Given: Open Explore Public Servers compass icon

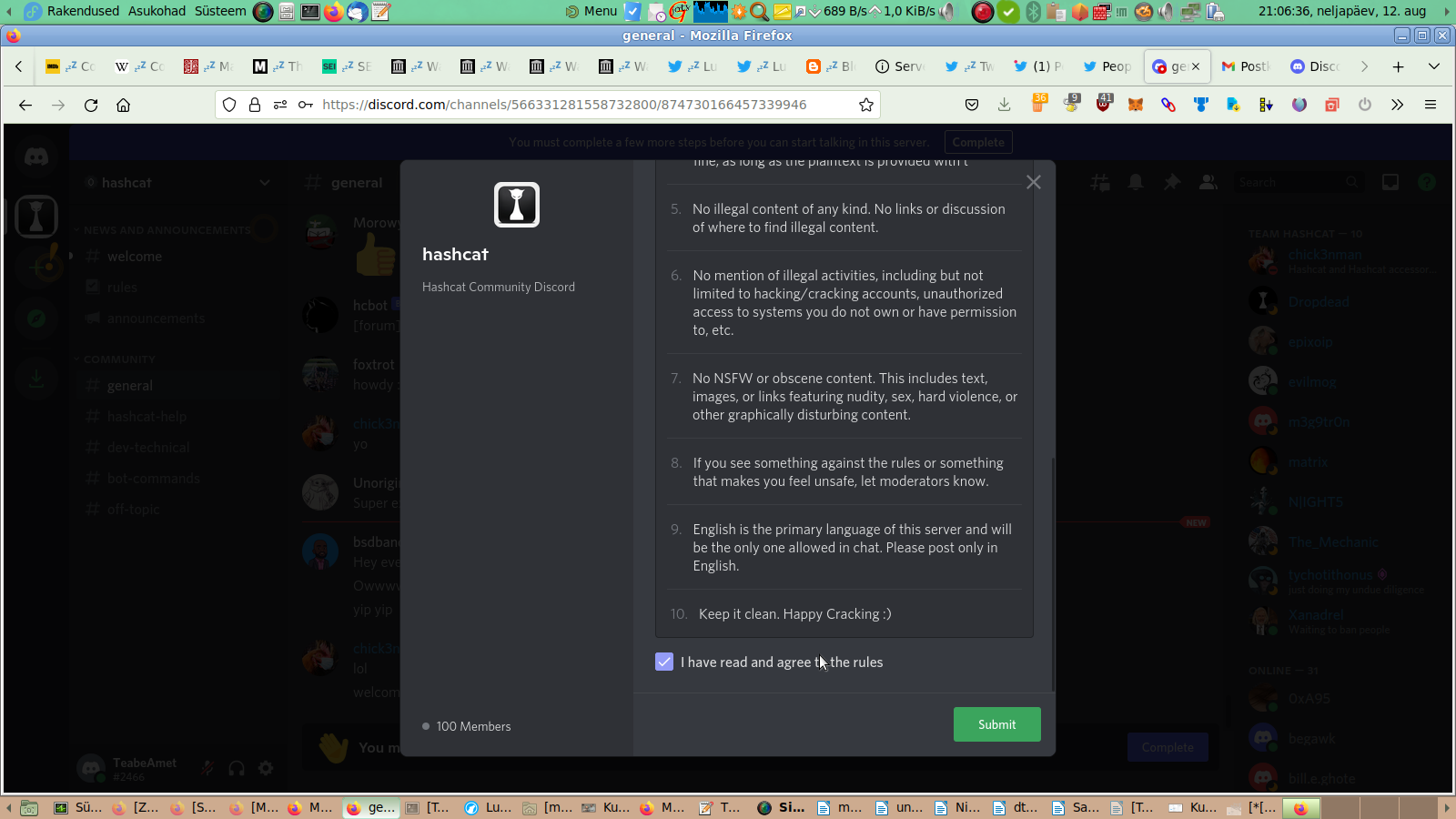Looking at the screenshot, I should tap(36, 318).
